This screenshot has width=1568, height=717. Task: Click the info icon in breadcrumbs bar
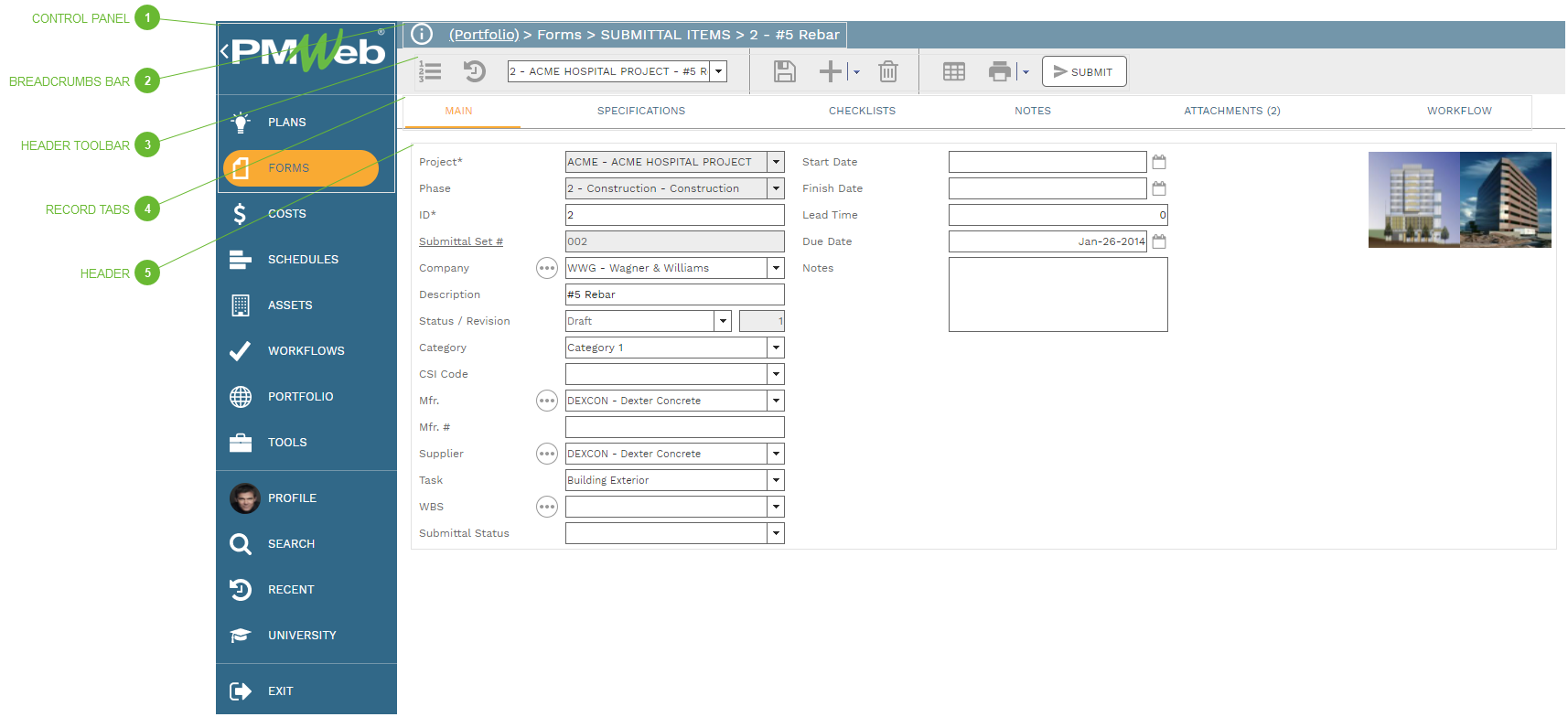[421, 35]
